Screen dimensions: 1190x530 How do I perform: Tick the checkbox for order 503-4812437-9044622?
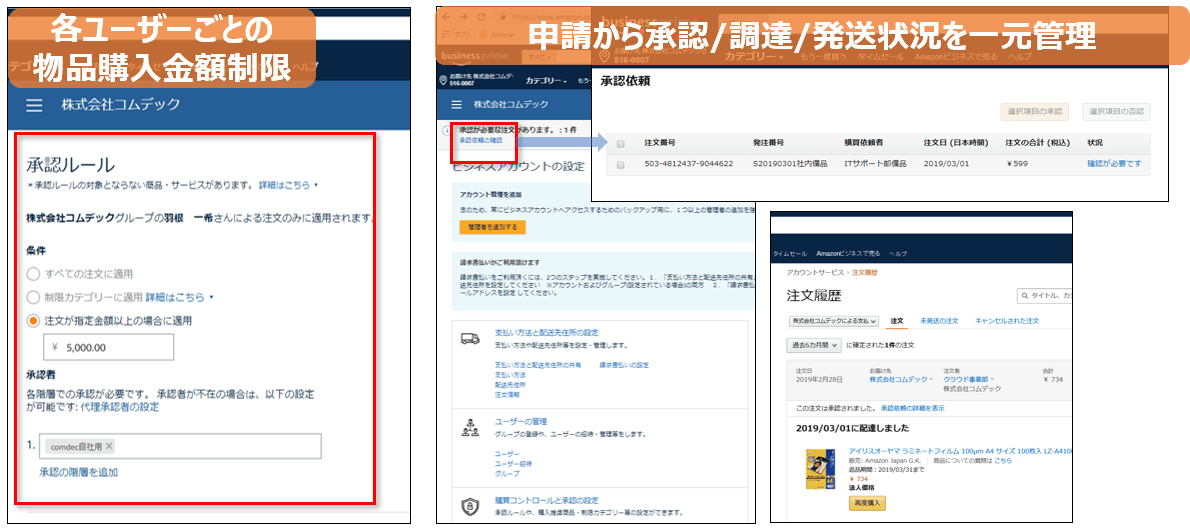622,164
